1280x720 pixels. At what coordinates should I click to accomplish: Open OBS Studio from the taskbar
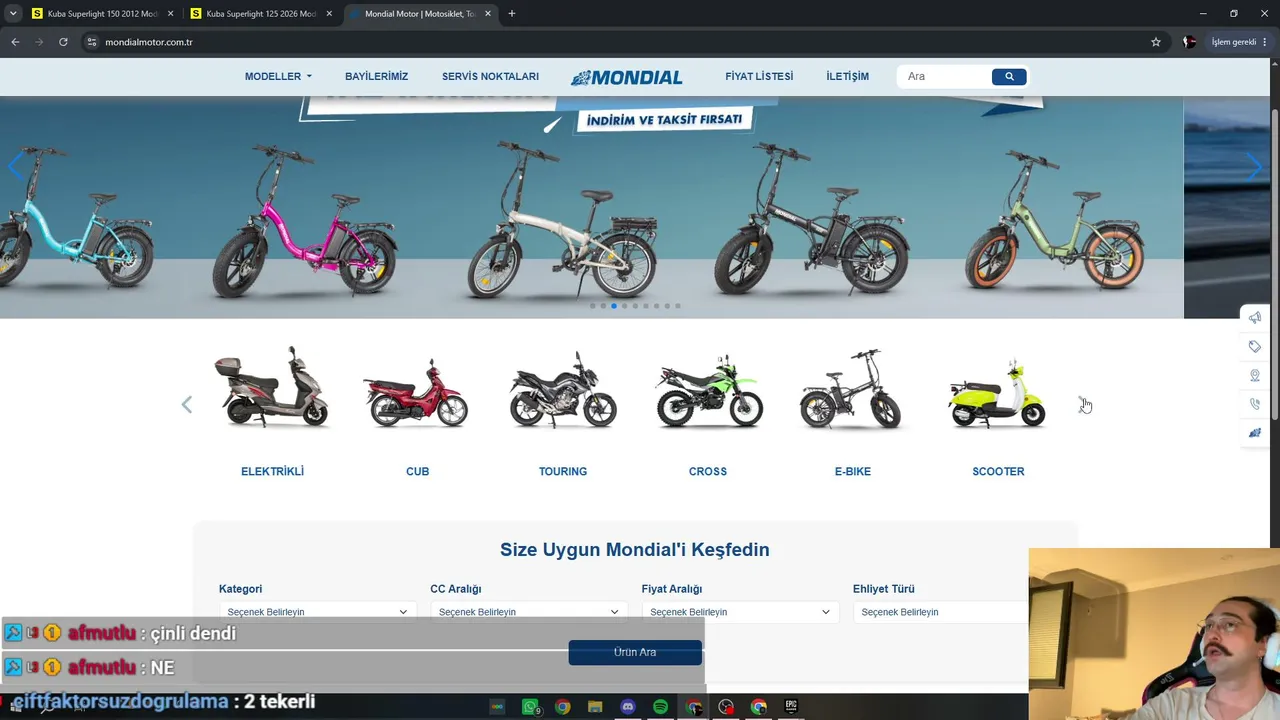pos(726,707)
